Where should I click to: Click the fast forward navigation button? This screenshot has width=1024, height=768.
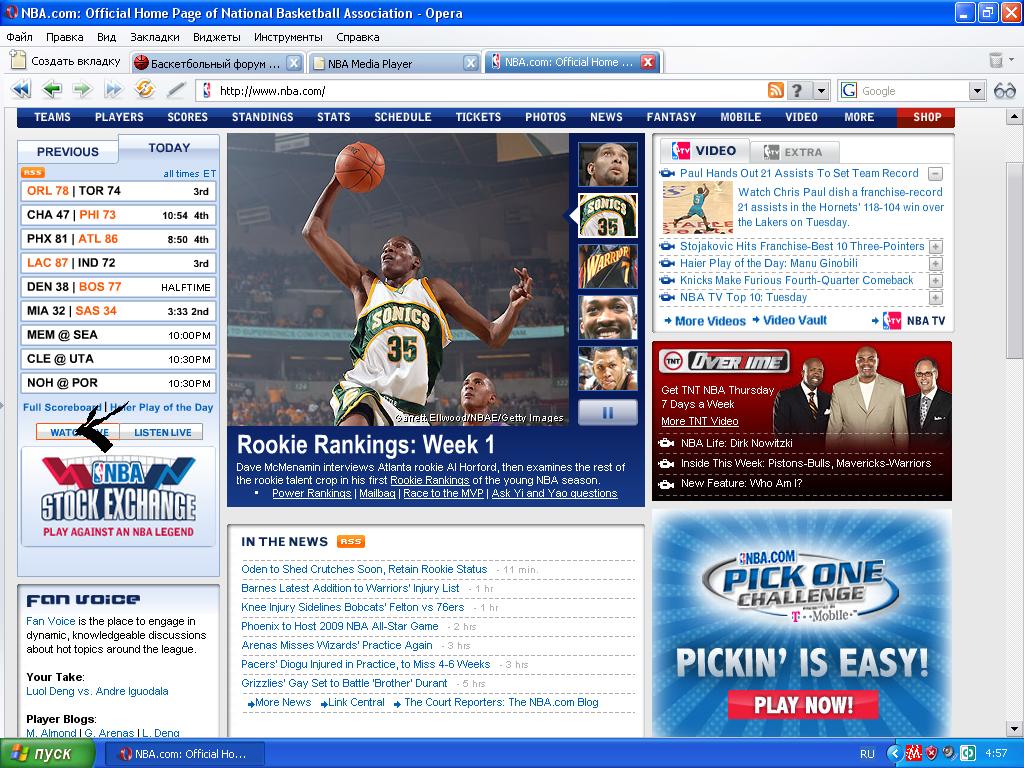(x=113, y=89)
